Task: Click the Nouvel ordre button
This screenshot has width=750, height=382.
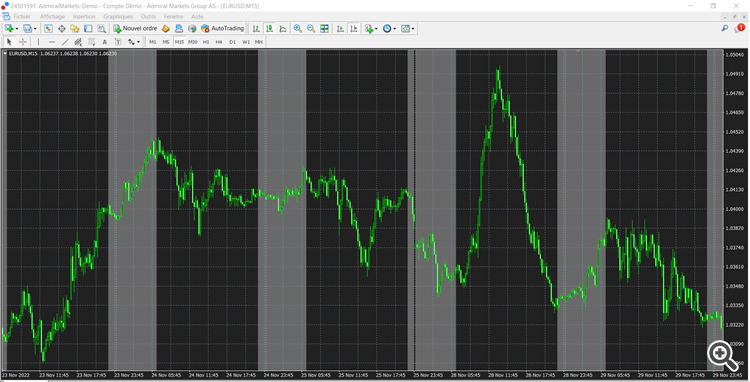Action: [x=135, y=29]
